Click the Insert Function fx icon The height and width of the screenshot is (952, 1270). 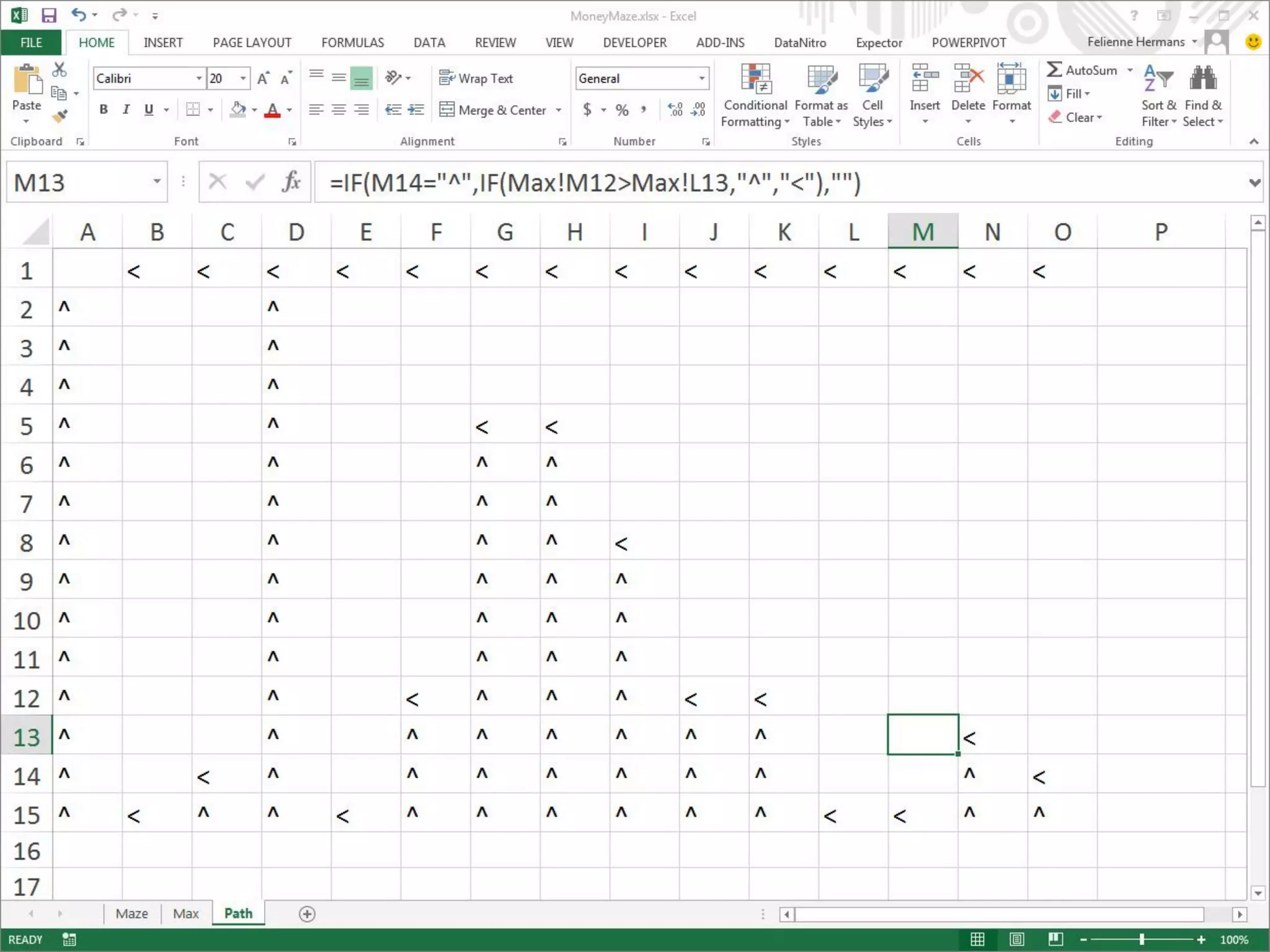point(291,182)
